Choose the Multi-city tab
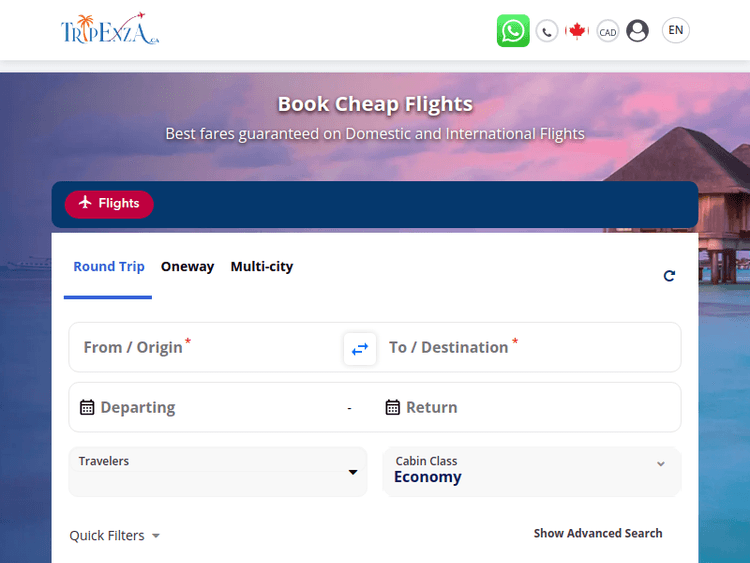This screenshot has width=750, height=563. pos(262,267)
